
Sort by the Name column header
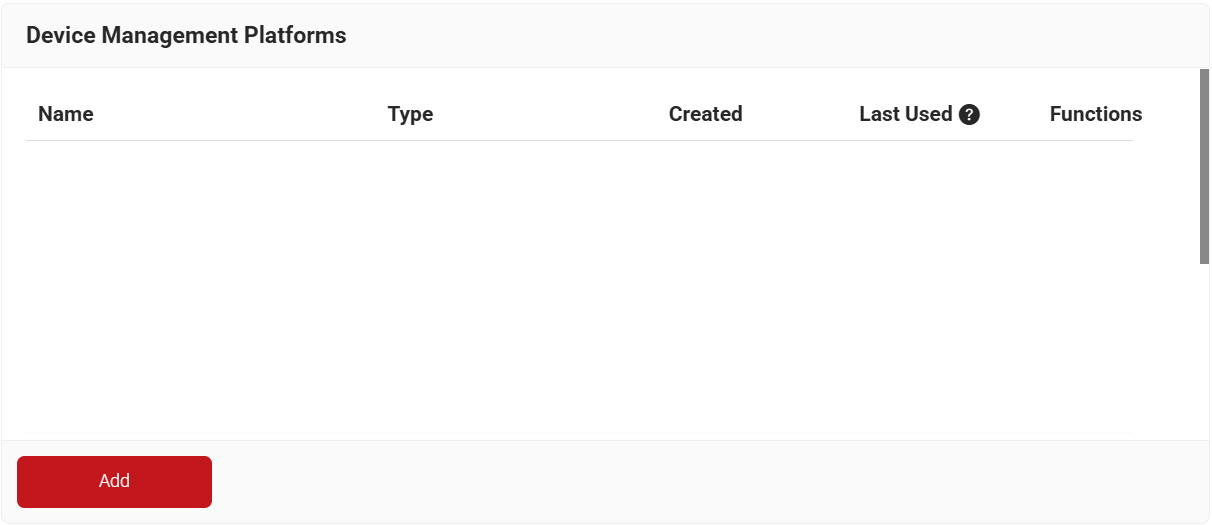66,114
